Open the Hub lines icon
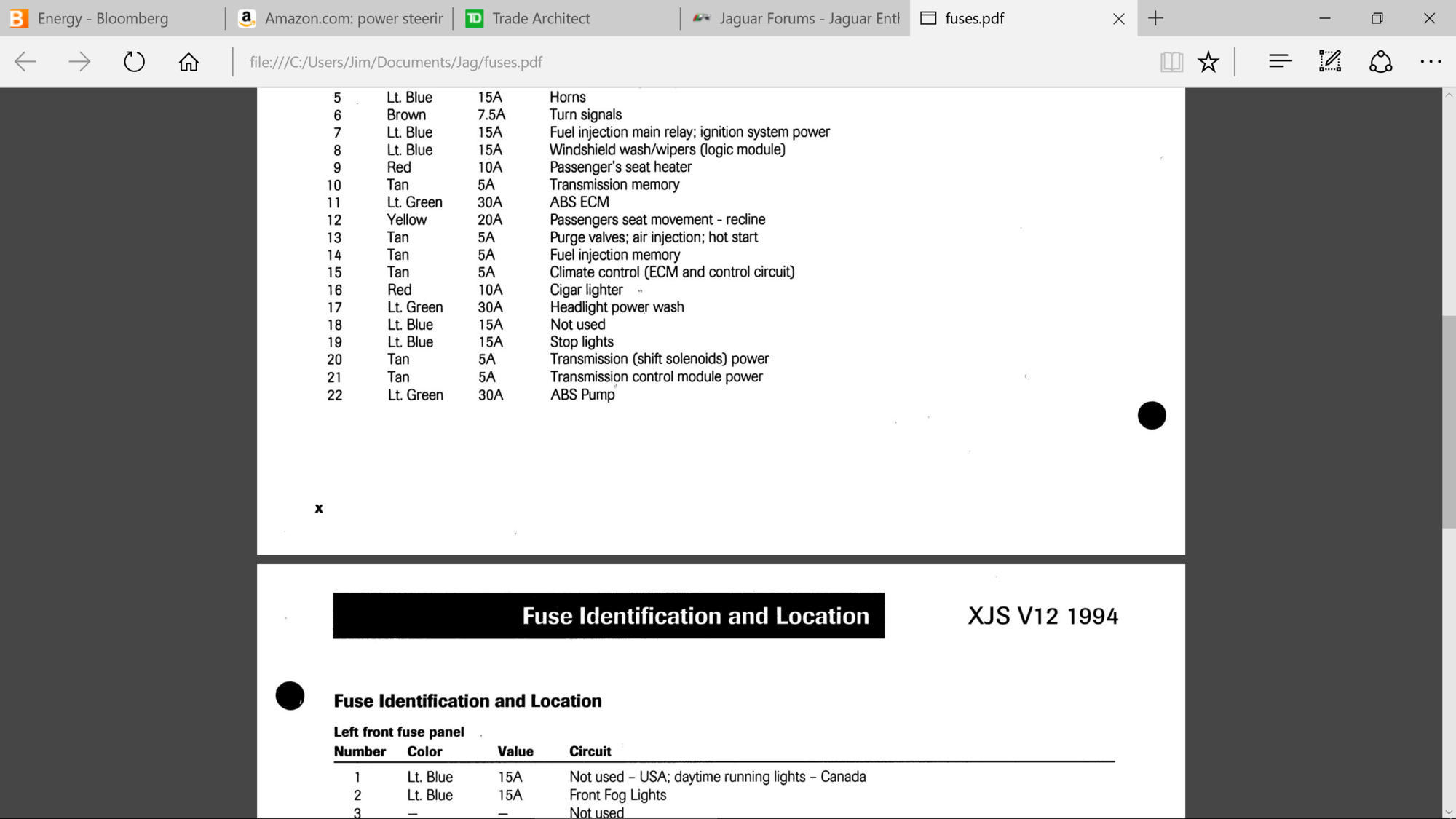 1280,62
